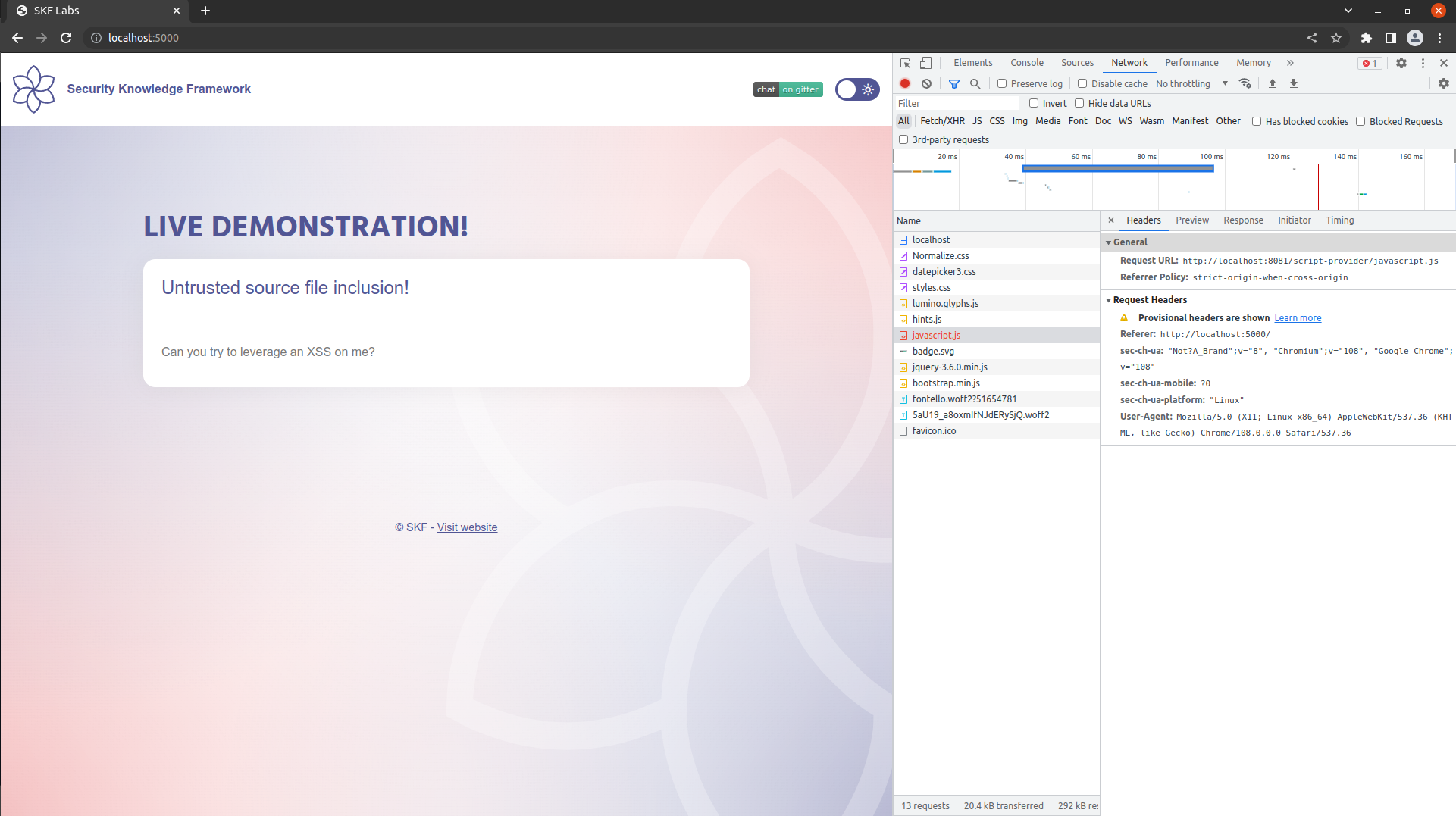Enable Preserve log checkbox
The height and width of the screenshot is (816, 1456).
pyautogui.click(x=1002, y=83)
